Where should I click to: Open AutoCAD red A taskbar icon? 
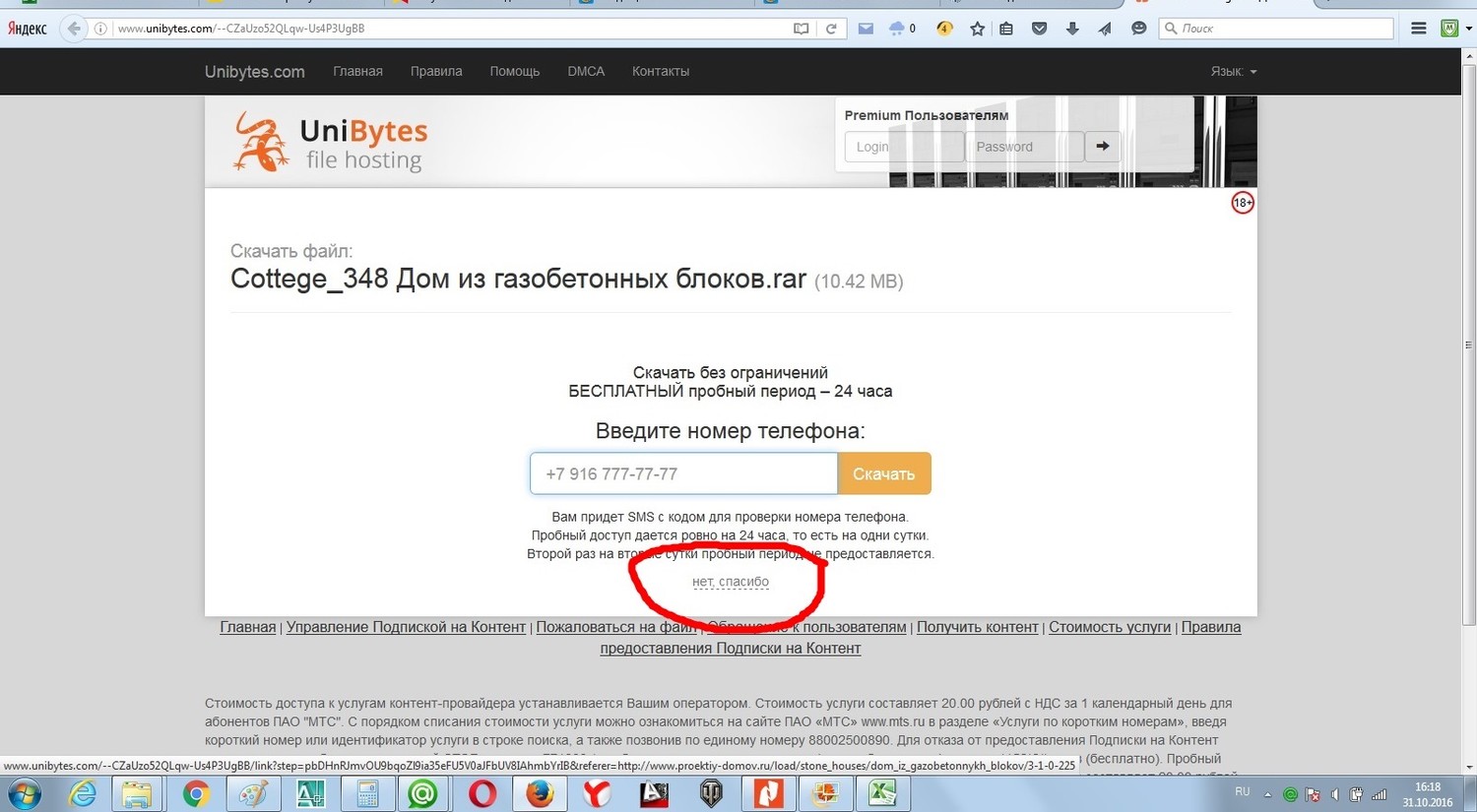(x=654, y=793)
